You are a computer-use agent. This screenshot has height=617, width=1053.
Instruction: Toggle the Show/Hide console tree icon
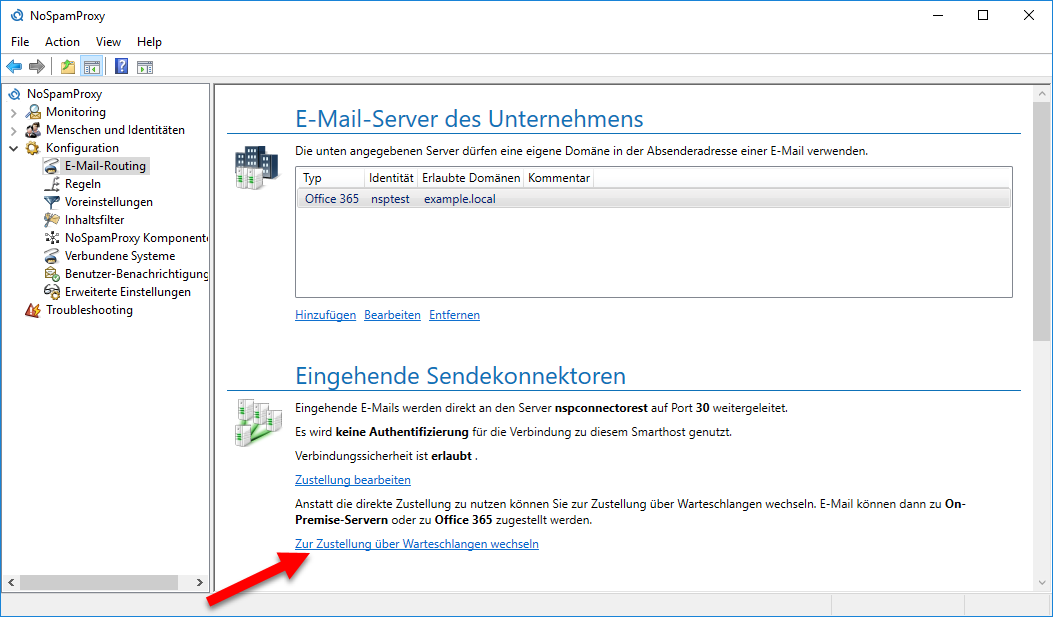[x=91, y=66]
